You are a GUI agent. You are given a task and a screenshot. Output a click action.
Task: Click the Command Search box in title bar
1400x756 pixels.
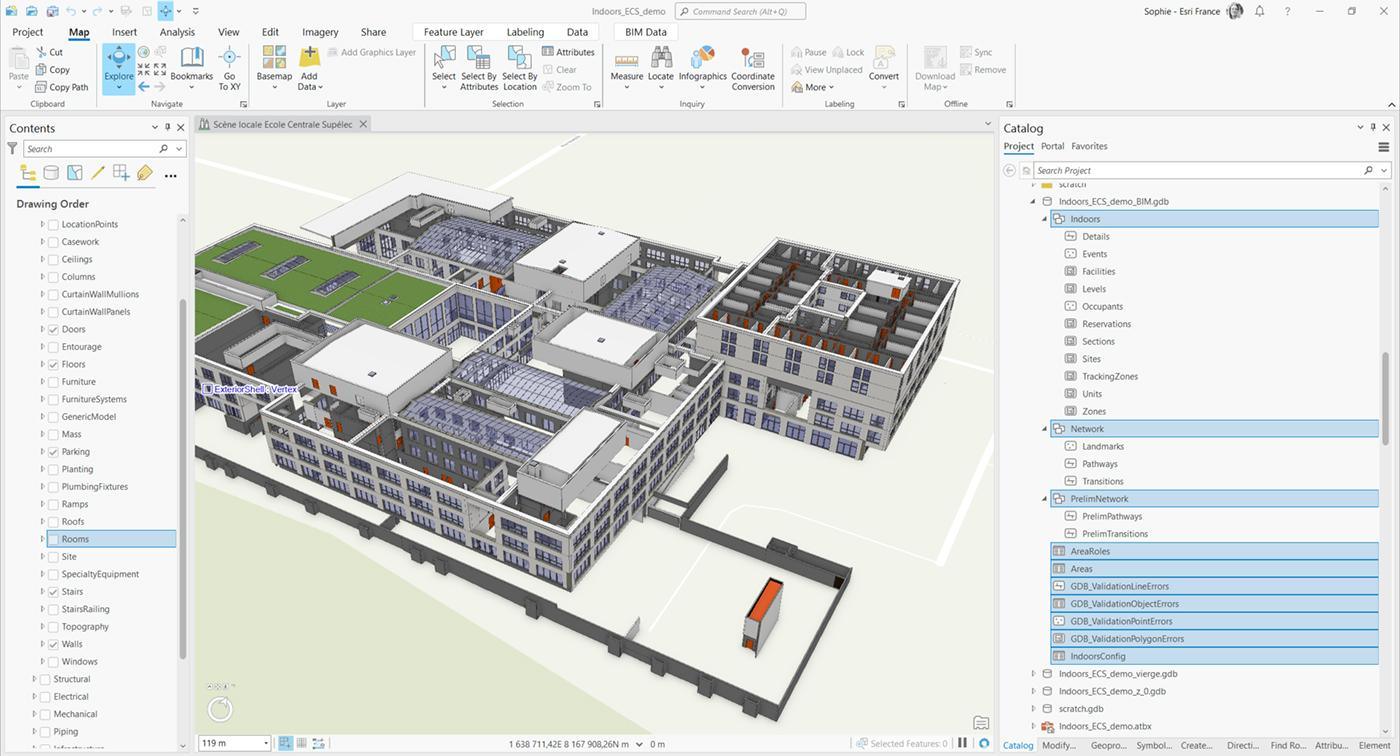pyautogui.click(x=740, y=11)
